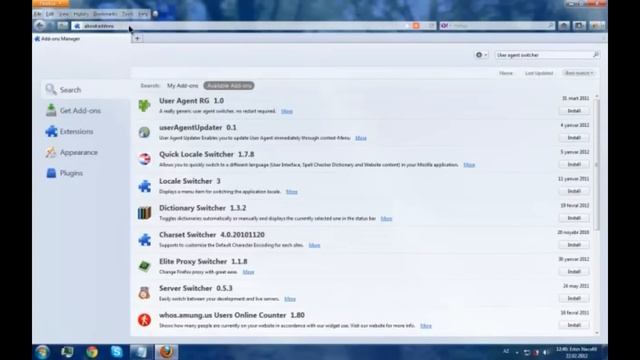Open a new tab with plus button
The width and height of the screenshot is (640, 360).
(x=138, y=38)
